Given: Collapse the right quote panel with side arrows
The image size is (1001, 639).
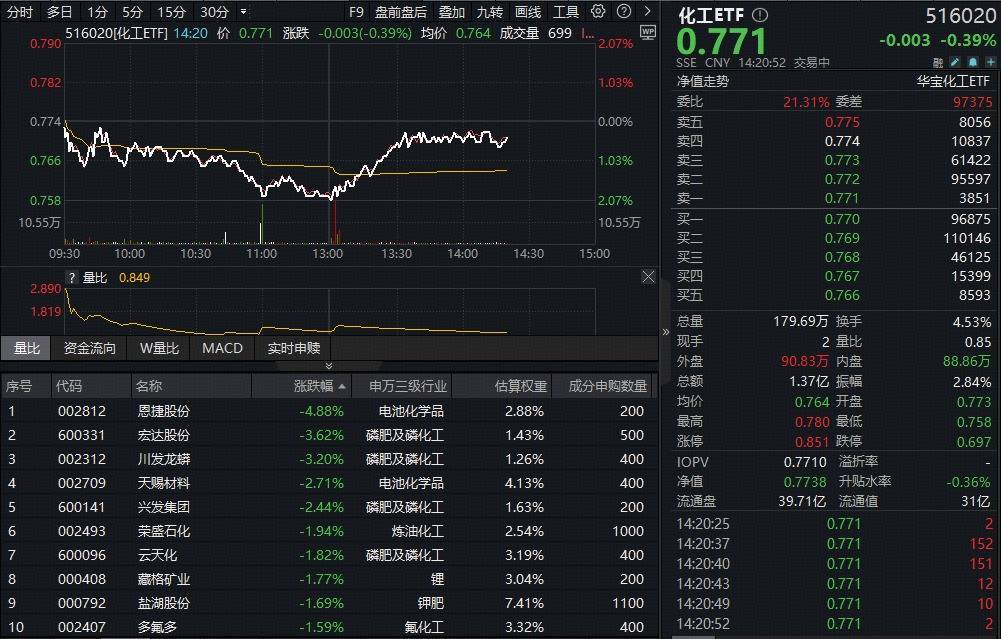Looking at the screenshot, I should pos(666,332).
